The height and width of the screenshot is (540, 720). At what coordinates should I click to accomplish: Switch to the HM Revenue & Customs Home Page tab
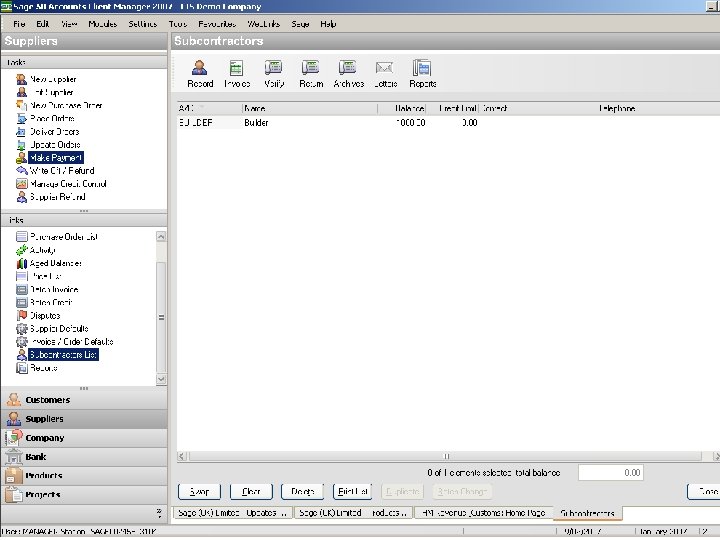click(483, 513)
